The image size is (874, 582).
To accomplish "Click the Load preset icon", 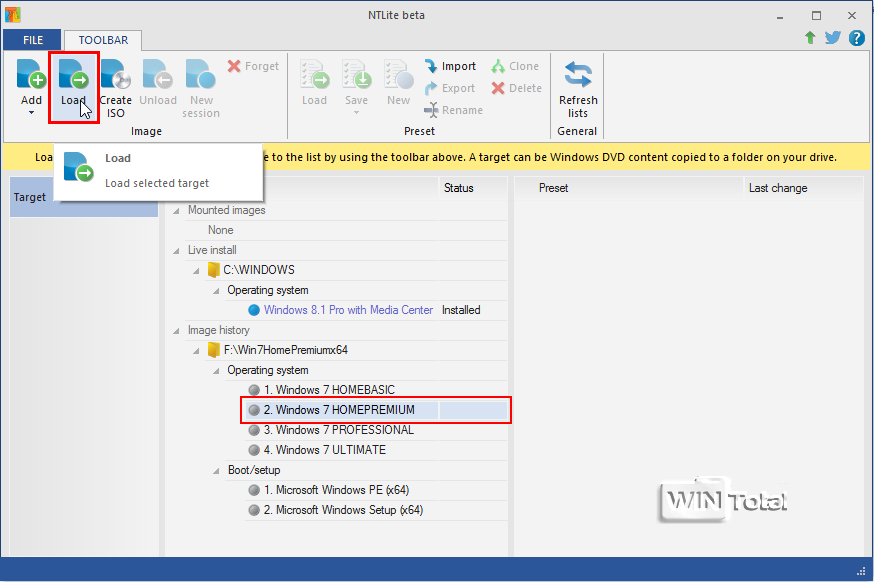I will point(314,74).
